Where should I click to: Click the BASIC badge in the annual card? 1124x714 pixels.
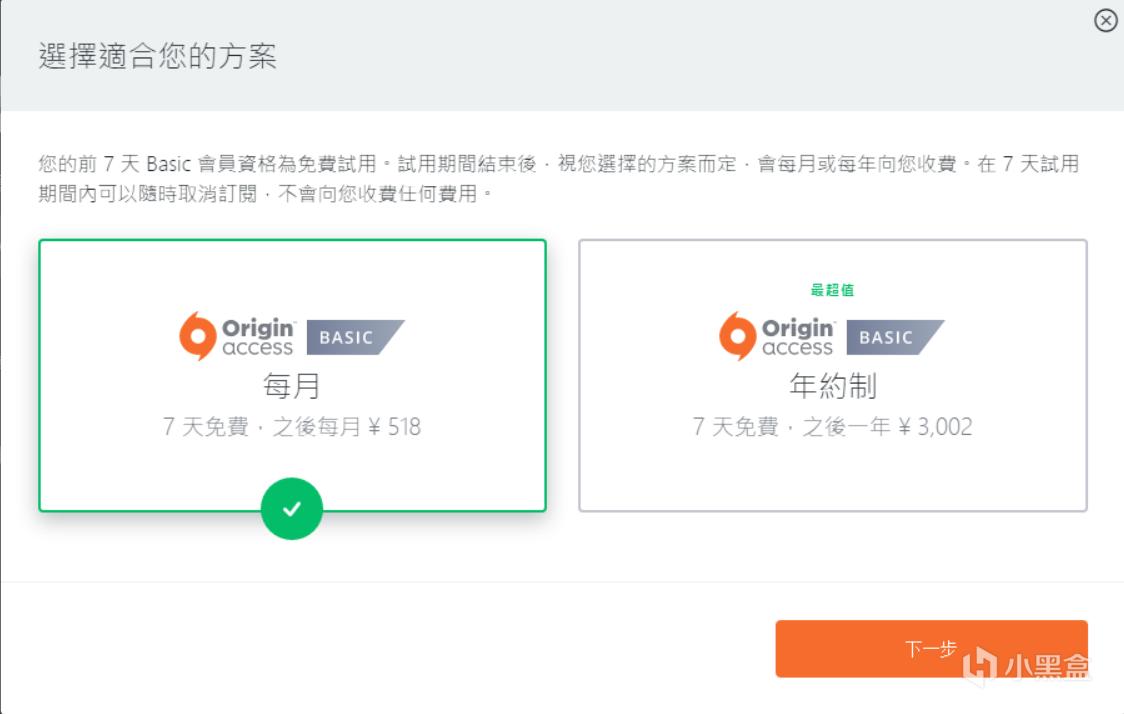pyautogui.click(x=893, y=338)
